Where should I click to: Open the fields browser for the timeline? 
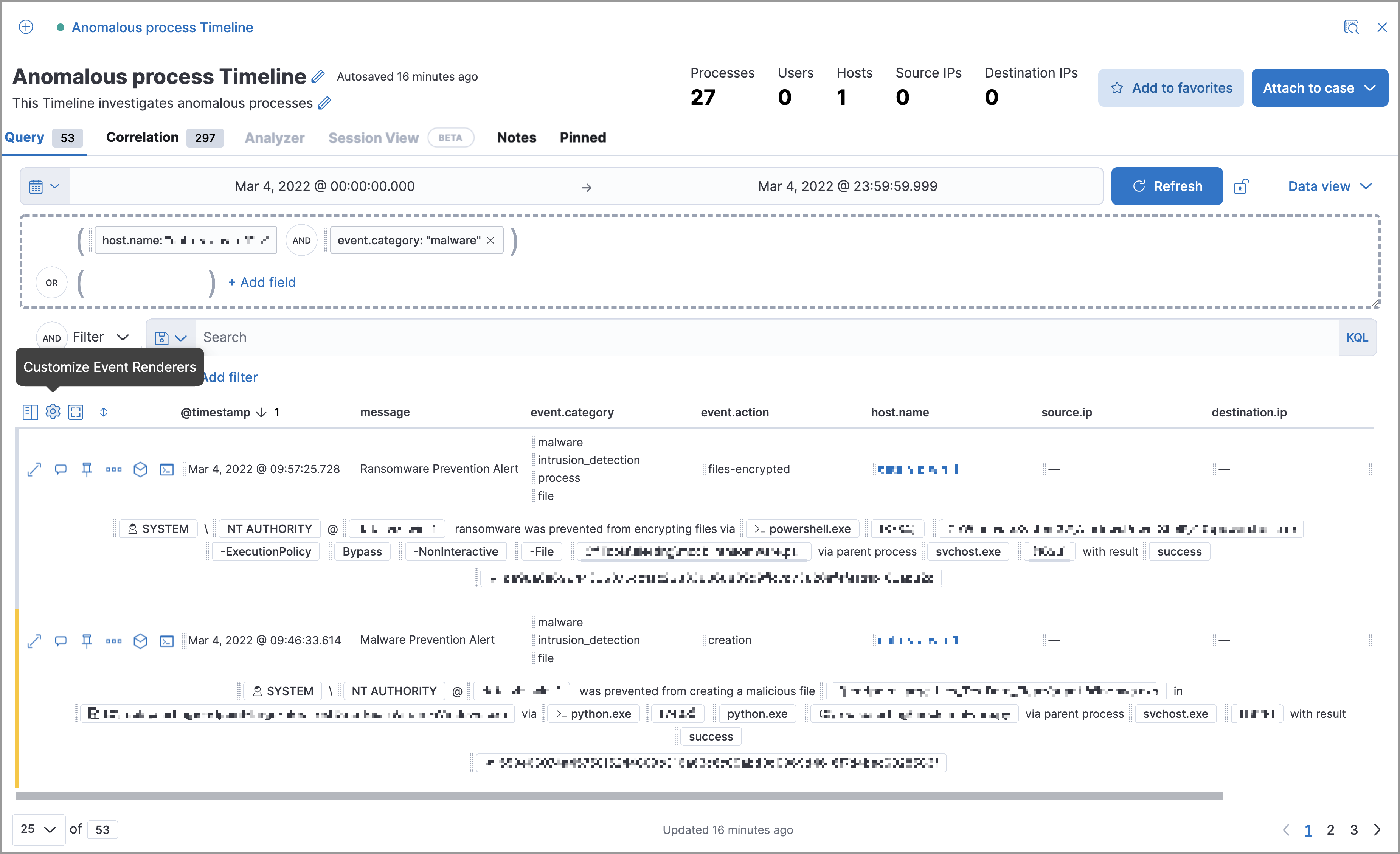click(x=29, y=412)
